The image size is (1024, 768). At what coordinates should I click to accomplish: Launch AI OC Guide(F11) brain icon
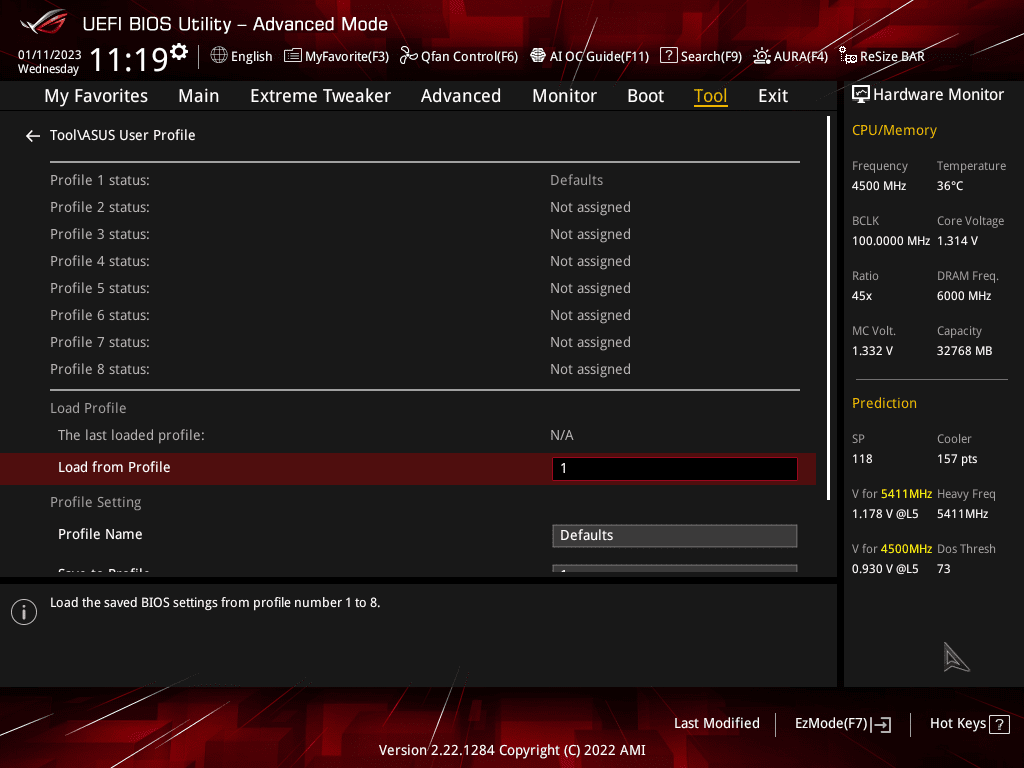537,56
